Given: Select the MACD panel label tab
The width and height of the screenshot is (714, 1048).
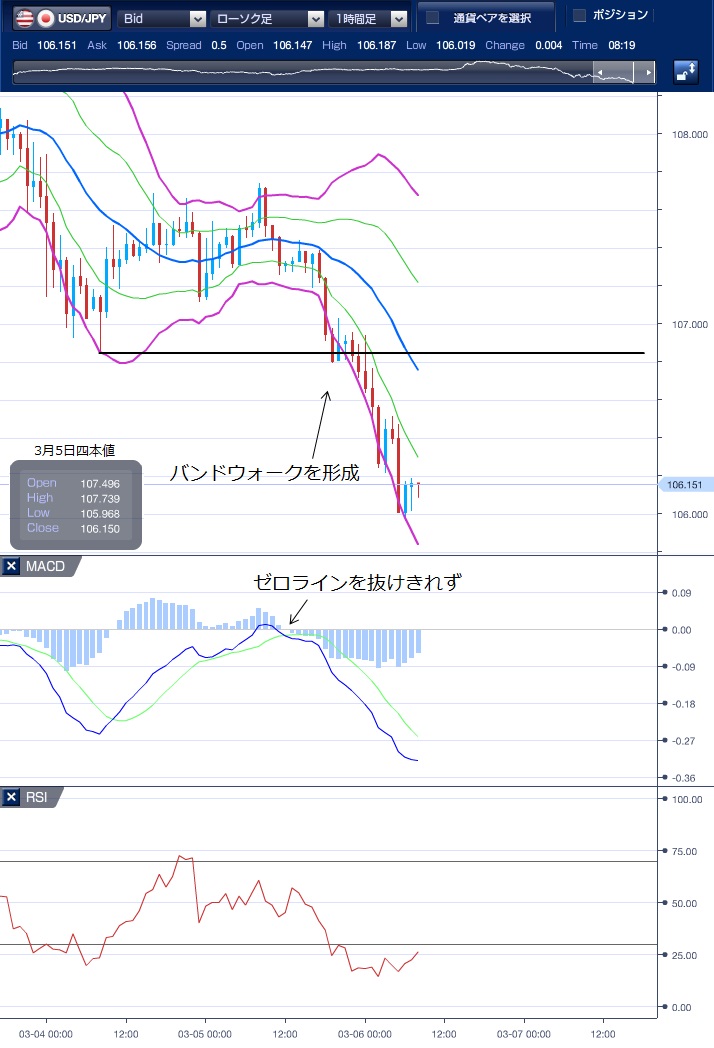Looking at the screenshot, I should [x=46, y=567].
